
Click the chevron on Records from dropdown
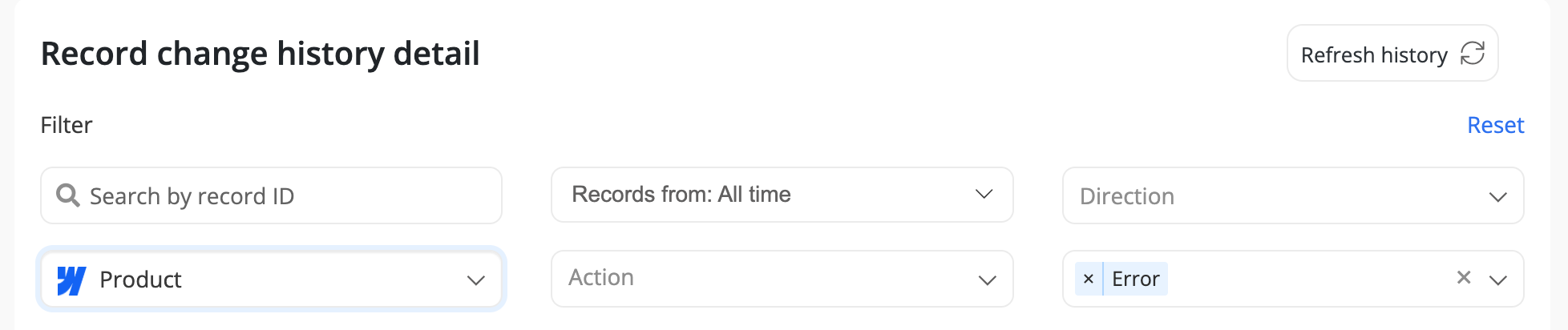984,195
